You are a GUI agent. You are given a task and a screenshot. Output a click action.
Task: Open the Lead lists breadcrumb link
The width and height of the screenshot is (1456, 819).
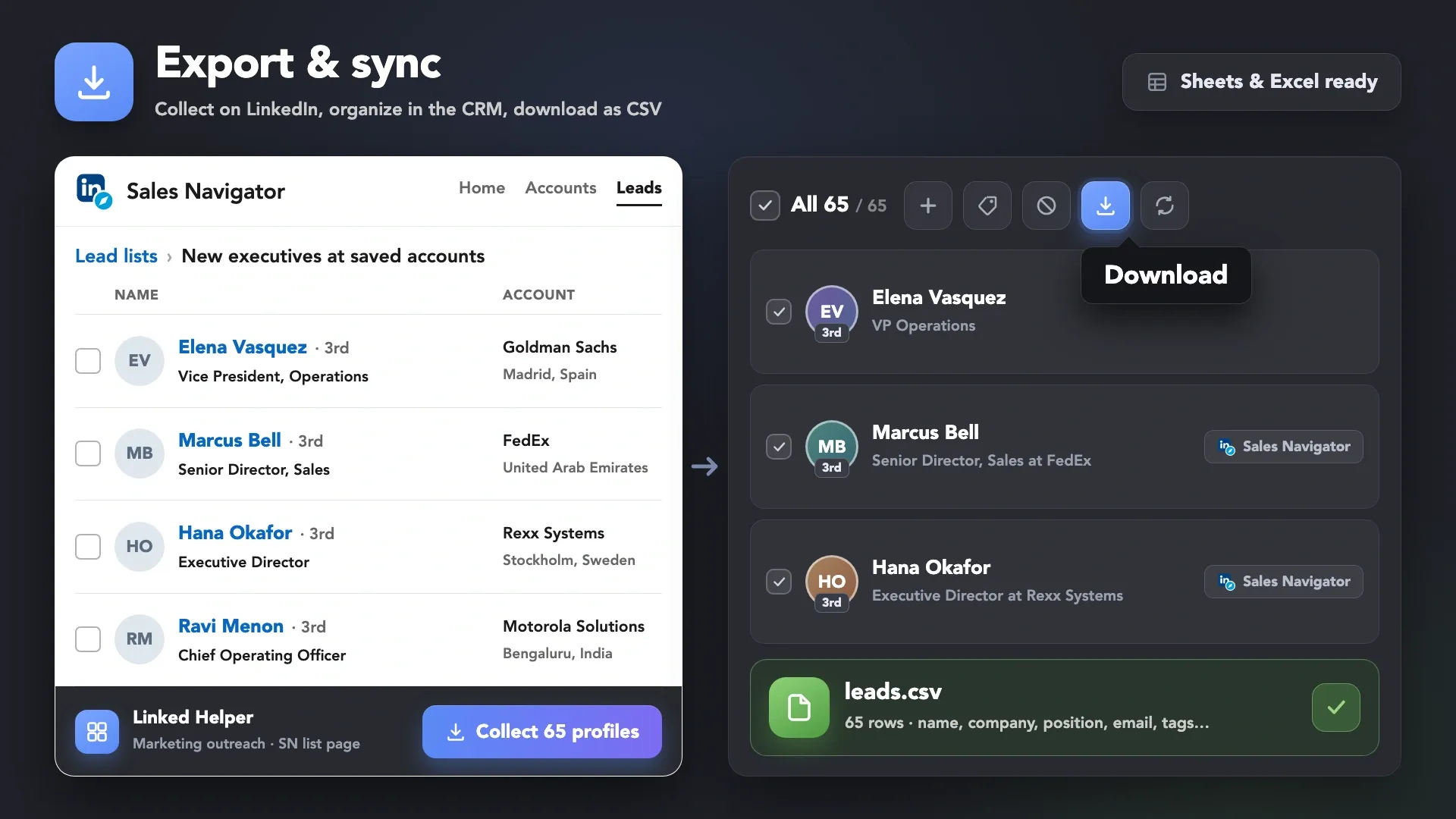pyautogui.click(x=116, y=256)
